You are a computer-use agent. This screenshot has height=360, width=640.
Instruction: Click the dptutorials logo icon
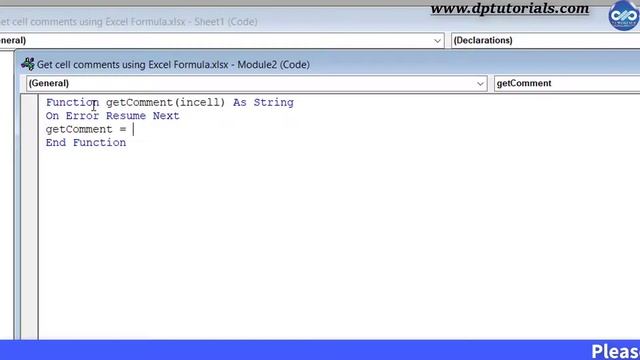coord(623,16)
